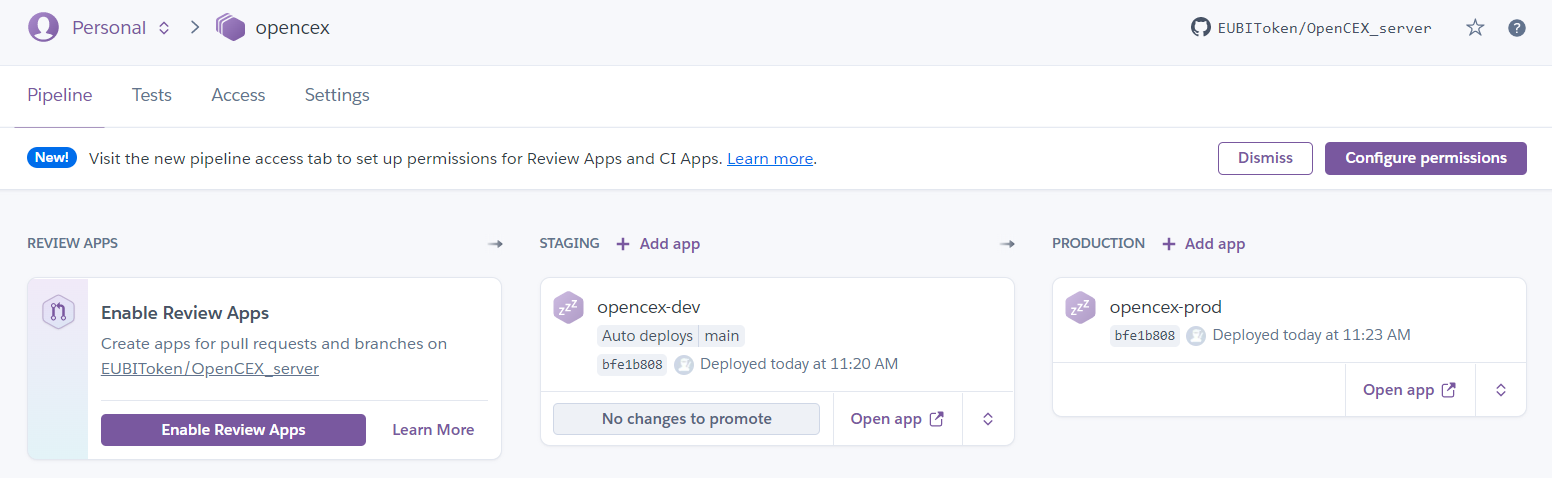Click the STAGING column heading
Image resolution: width=1552 pixels, height=478 pixels.
[x=570, y=243]
